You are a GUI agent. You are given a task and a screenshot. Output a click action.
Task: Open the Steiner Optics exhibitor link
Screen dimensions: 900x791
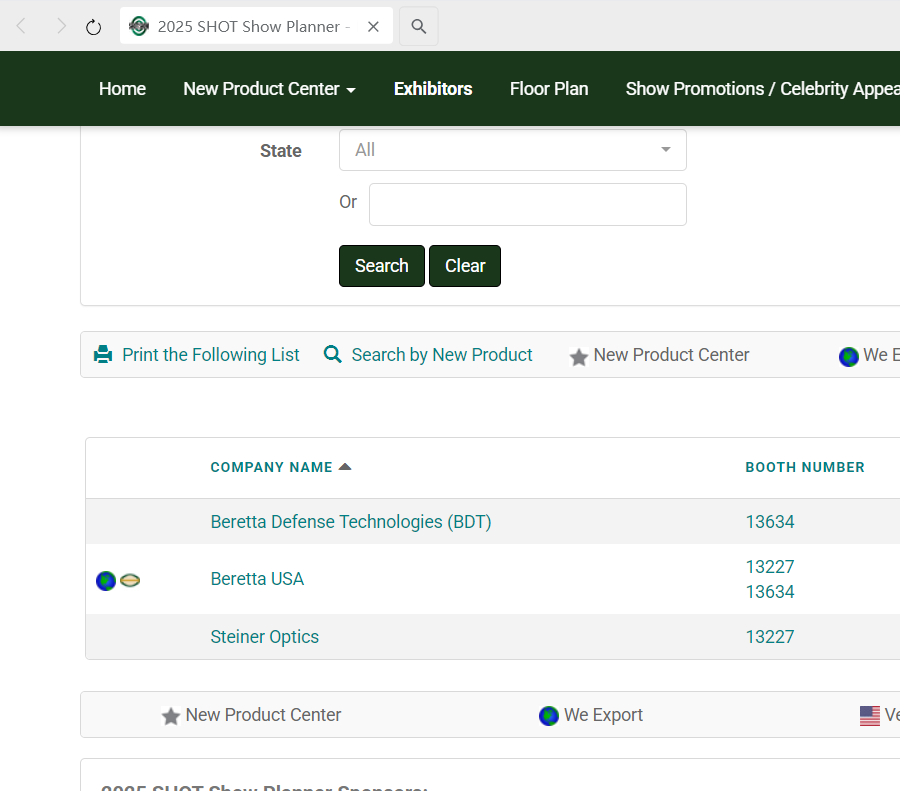coord(265,637)
